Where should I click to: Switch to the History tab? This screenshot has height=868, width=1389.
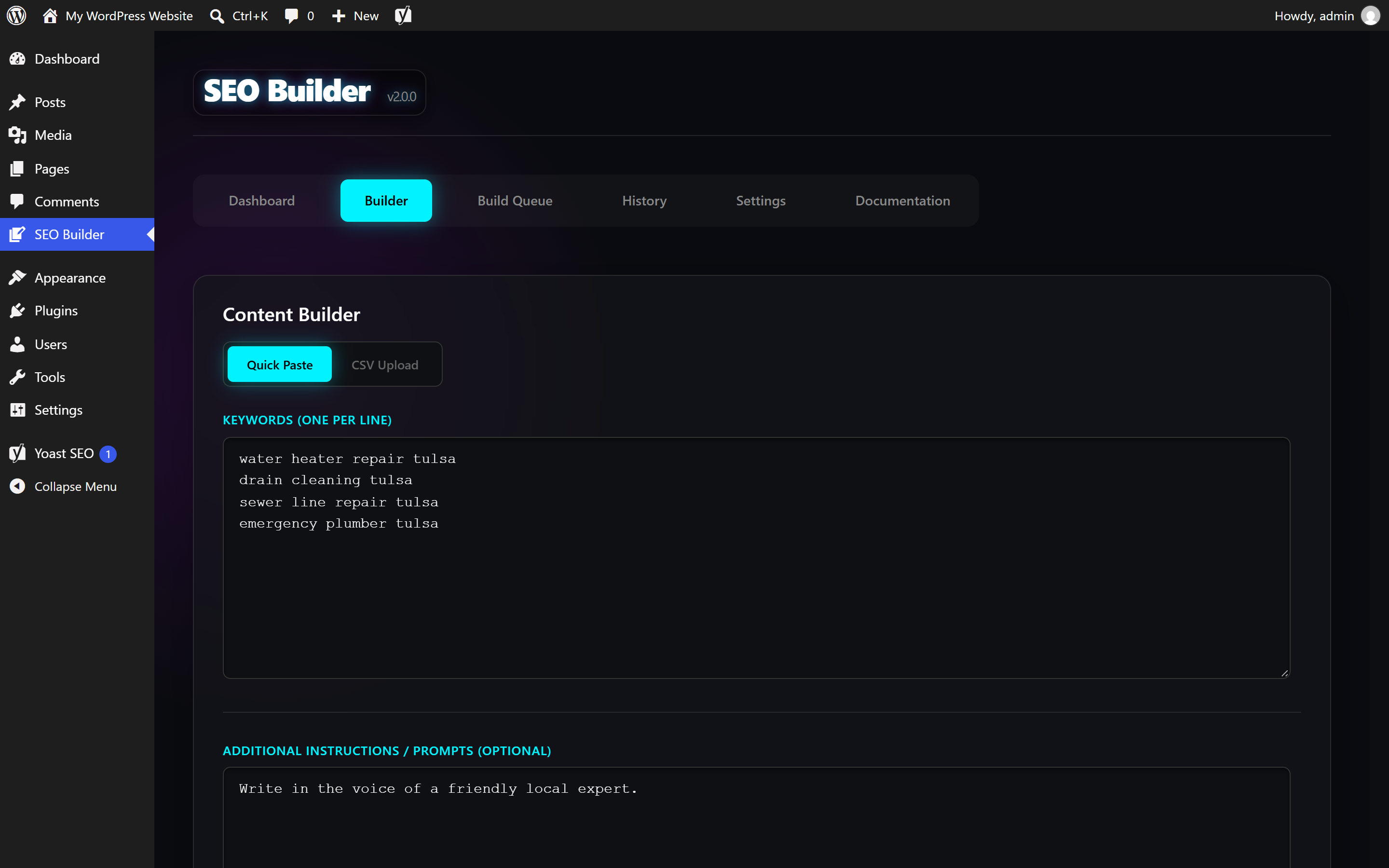[644, 200]
